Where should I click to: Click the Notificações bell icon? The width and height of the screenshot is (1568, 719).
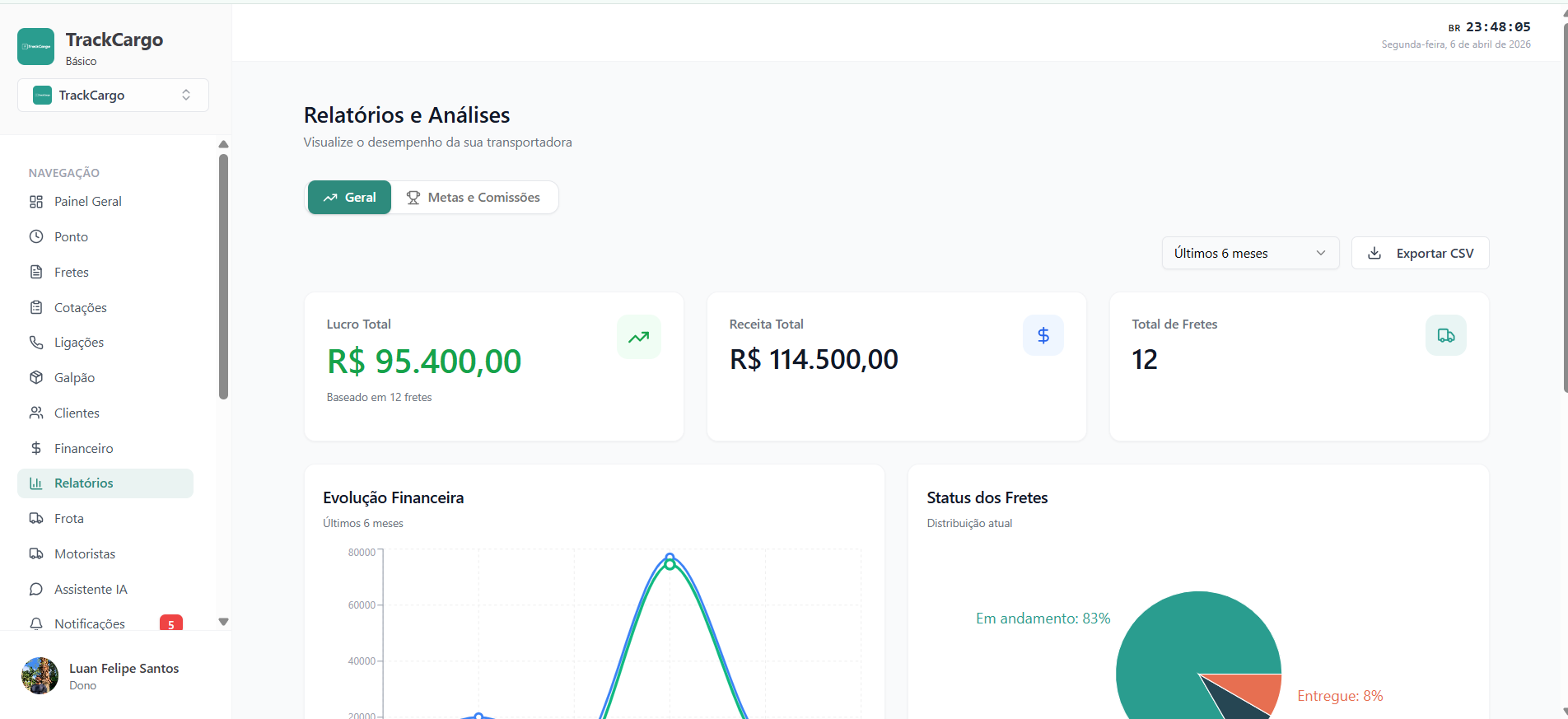[x=36, y=624]
